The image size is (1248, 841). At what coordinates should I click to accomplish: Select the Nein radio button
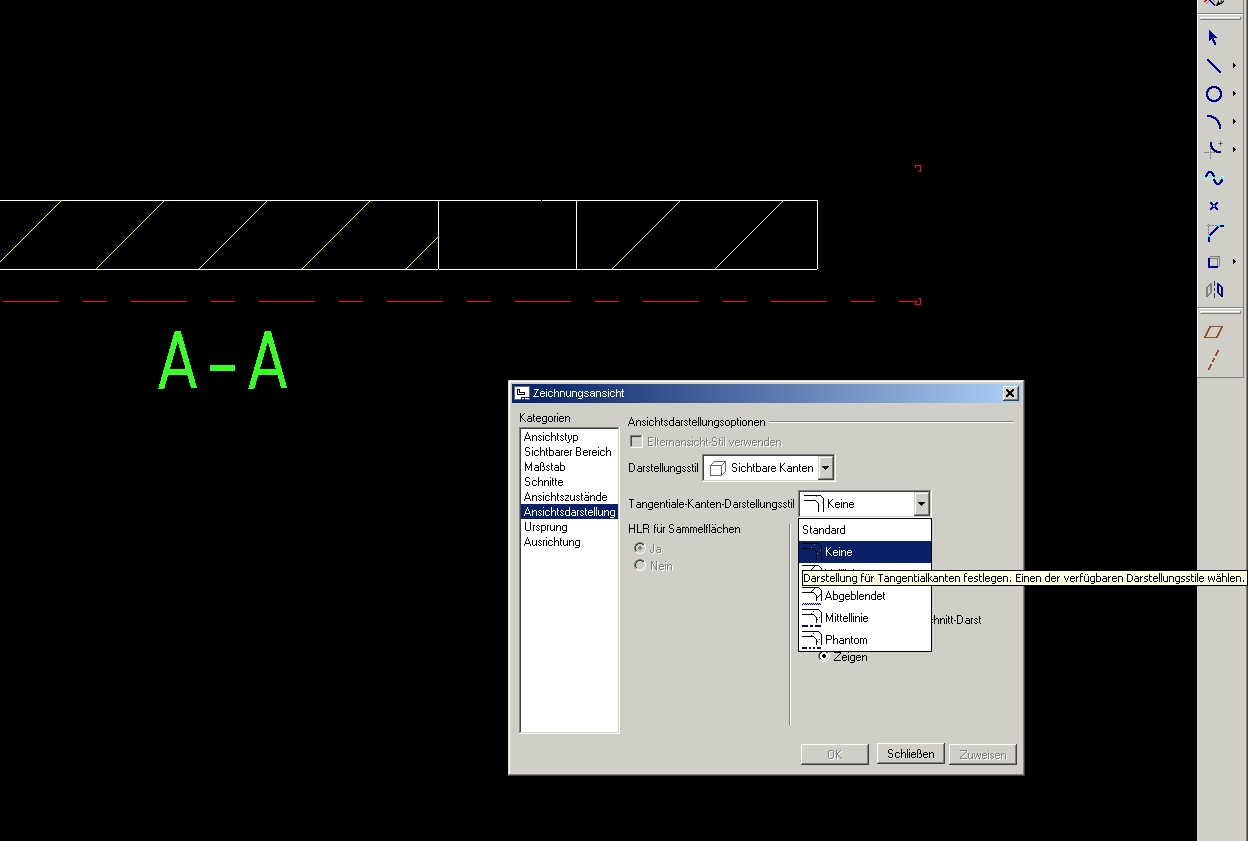640,566
